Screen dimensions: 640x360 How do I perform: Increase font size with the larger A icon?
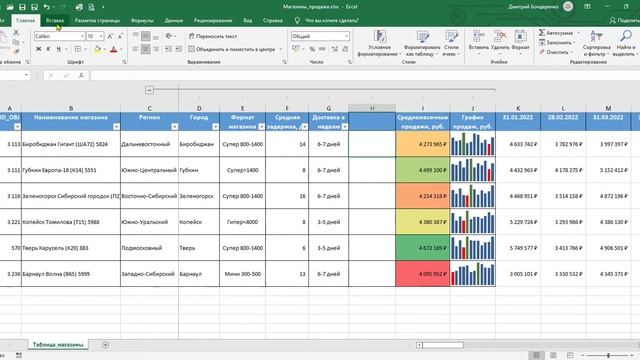(110, 36)
